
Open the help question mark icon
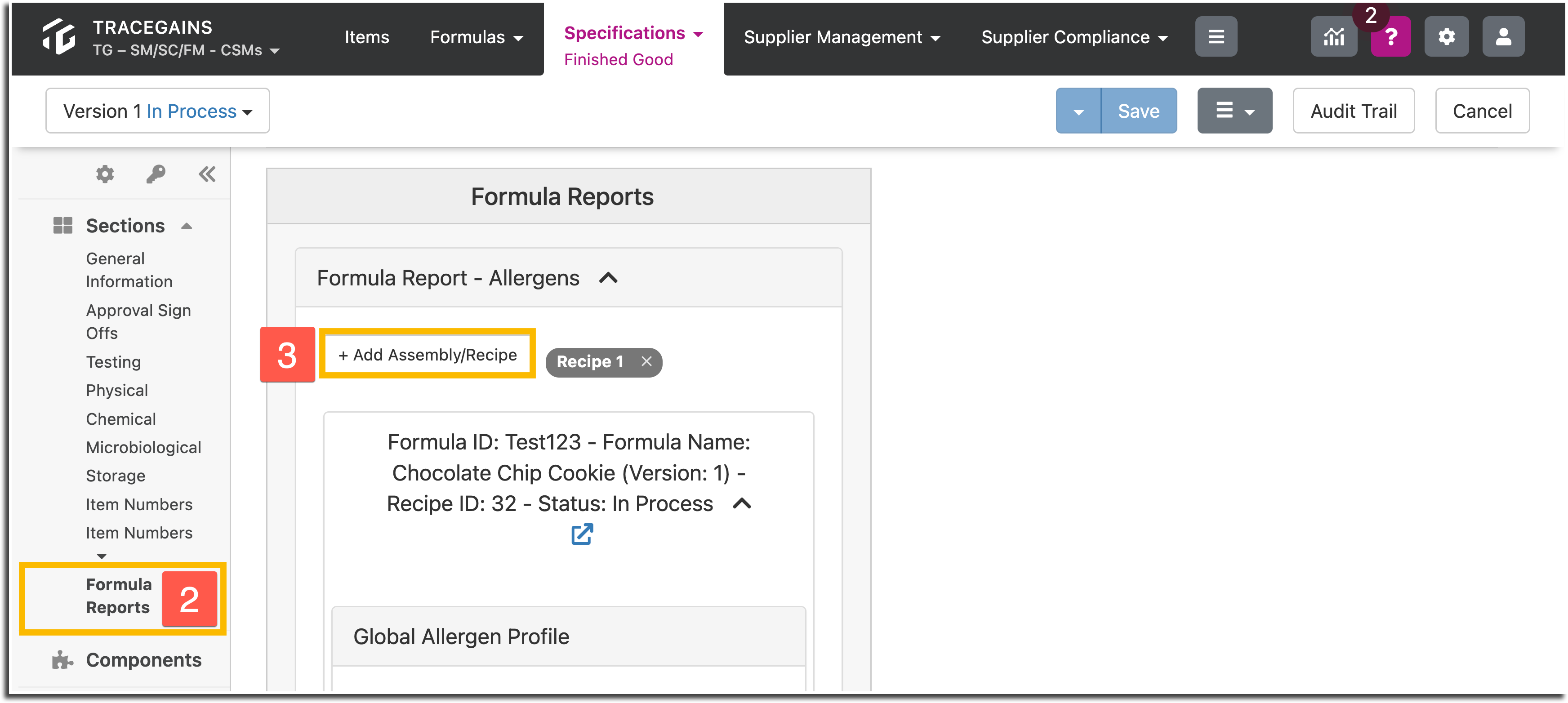click(1391, 37)
